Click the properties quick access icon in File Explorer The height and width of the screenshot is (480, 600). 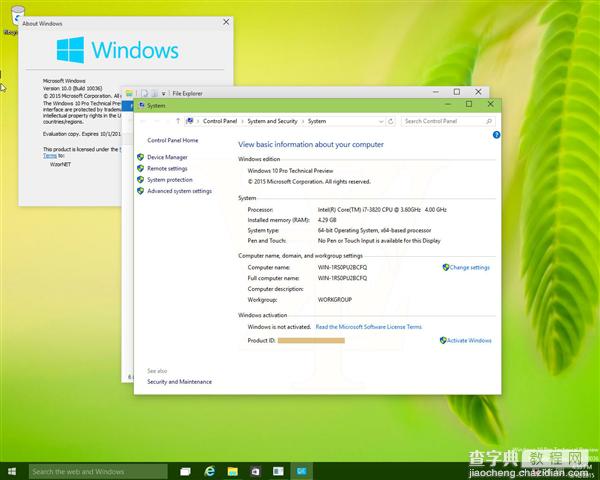[145, 93]
